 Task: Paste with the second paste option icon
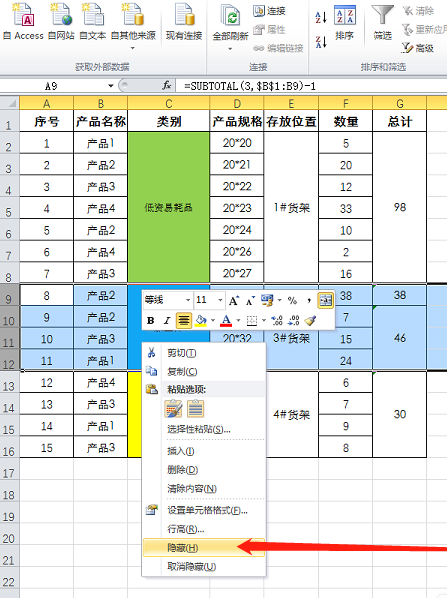[x=196, y=409]
